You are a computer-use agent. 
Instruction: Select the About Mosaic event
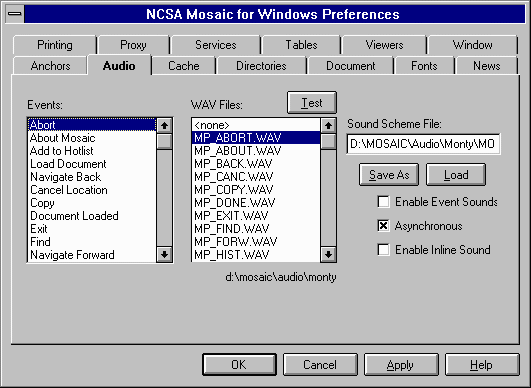[x=91, y=138]
